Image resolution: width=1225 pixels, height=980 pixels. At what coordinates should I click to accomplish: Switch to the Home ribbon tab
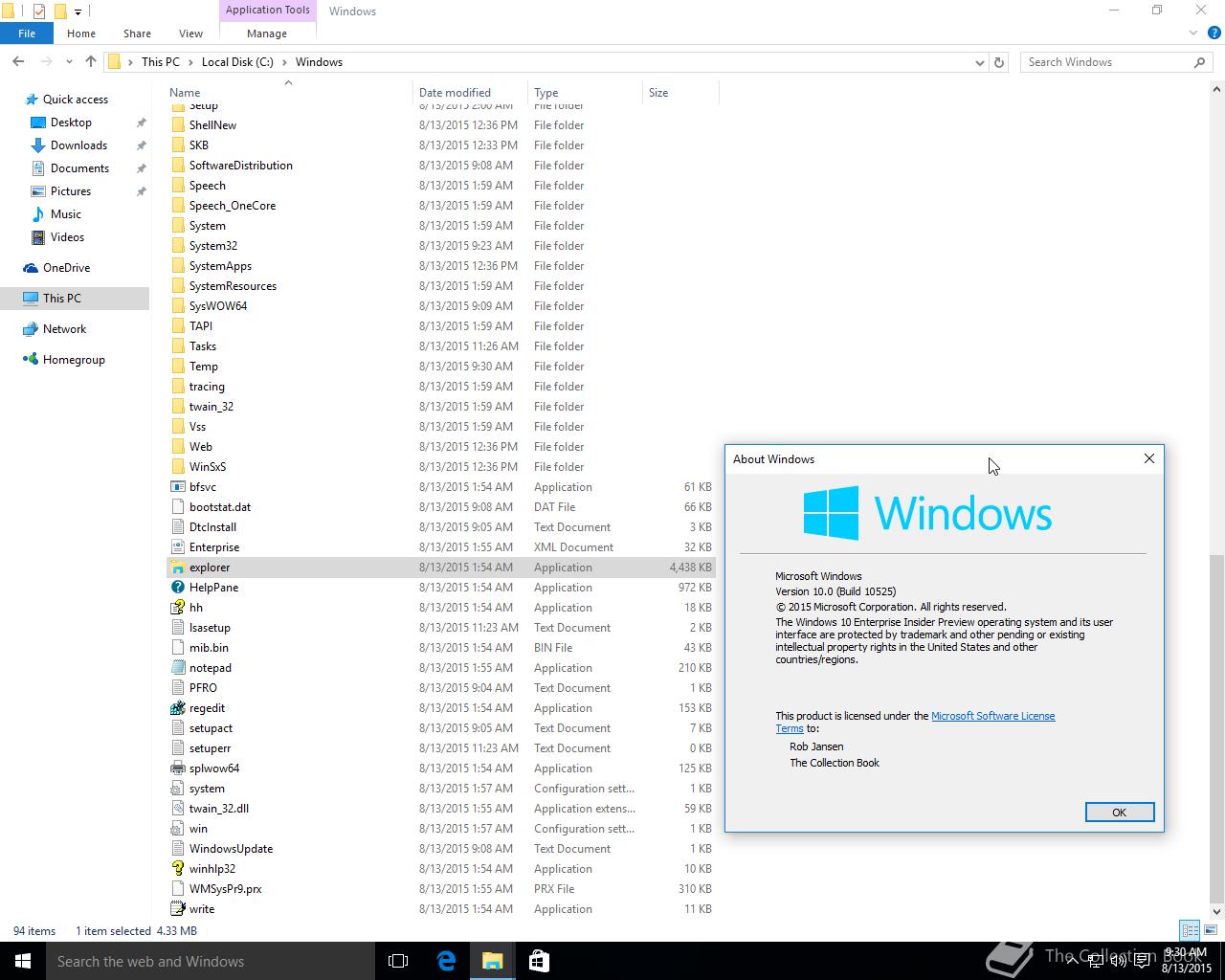tap(81, 33)
